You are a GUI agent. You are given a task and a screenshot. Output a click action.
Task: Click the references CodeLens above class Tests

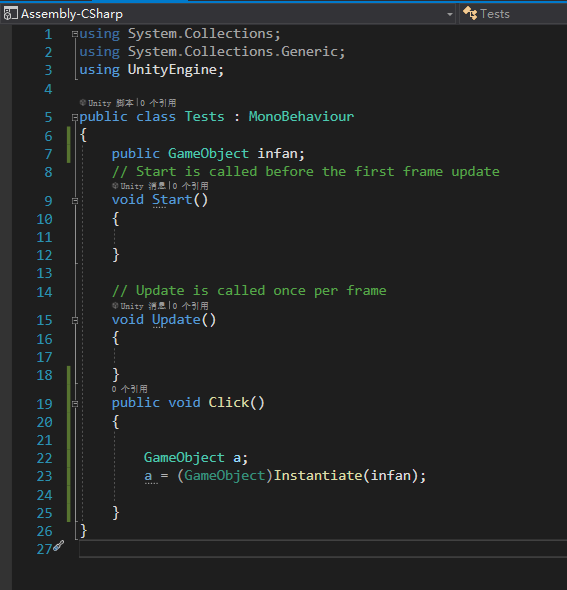pos(158,103)
